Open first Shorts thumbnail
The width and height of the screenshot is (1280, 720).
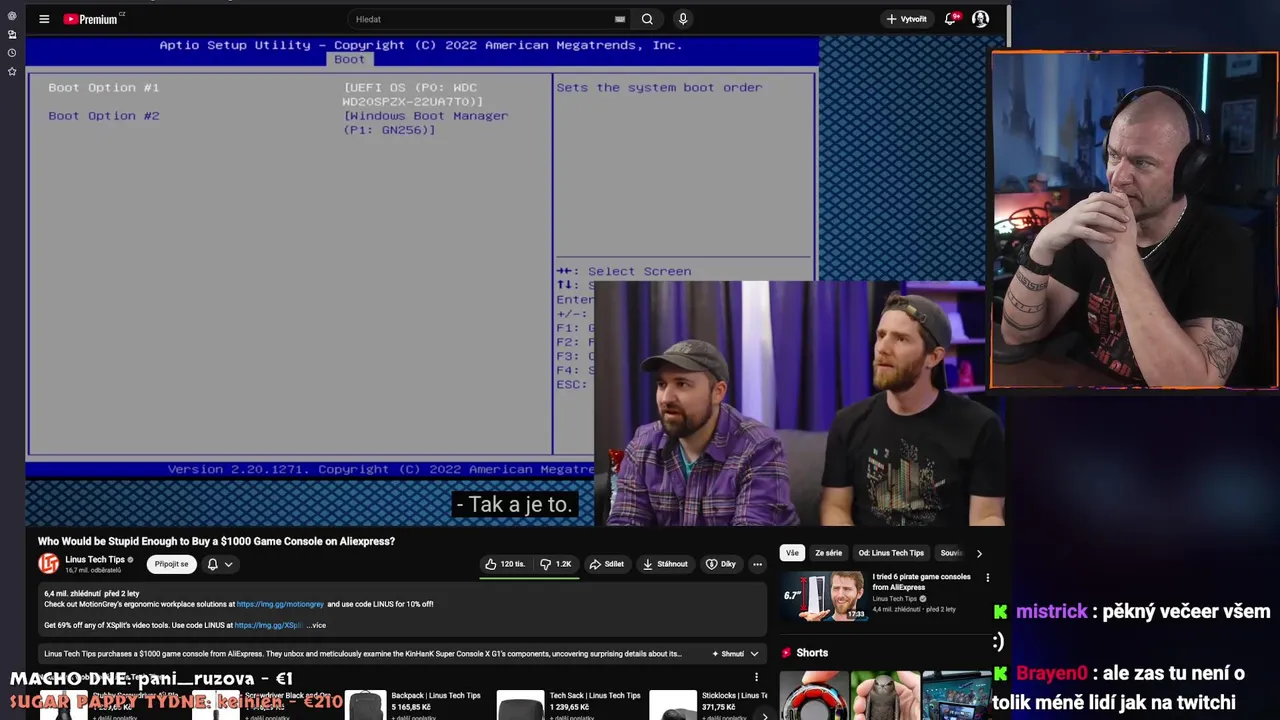pos(813,695)
